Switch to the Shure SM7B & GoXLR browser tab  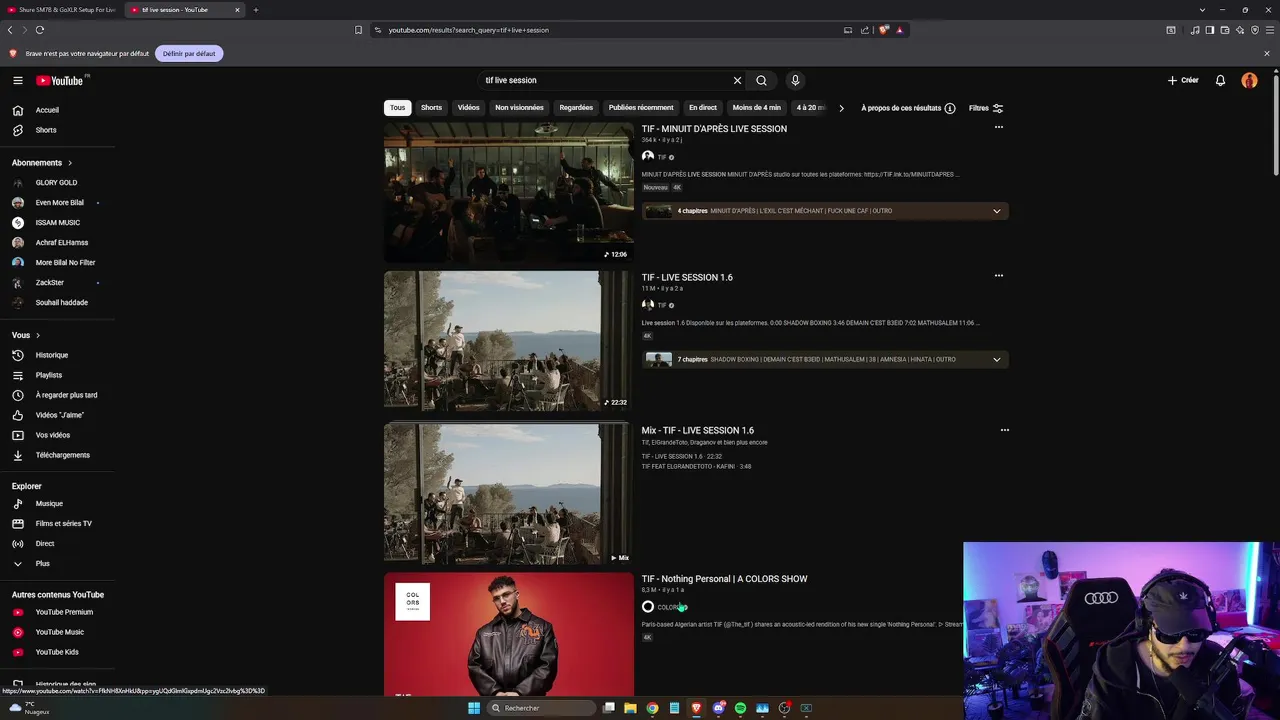(62, 10)
